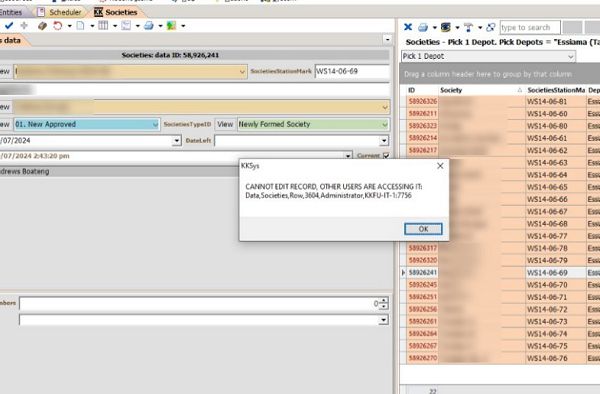600x394 pixels.
Task: Expand the 01. New Approved status dropdown
Action: tap(155, 124)
